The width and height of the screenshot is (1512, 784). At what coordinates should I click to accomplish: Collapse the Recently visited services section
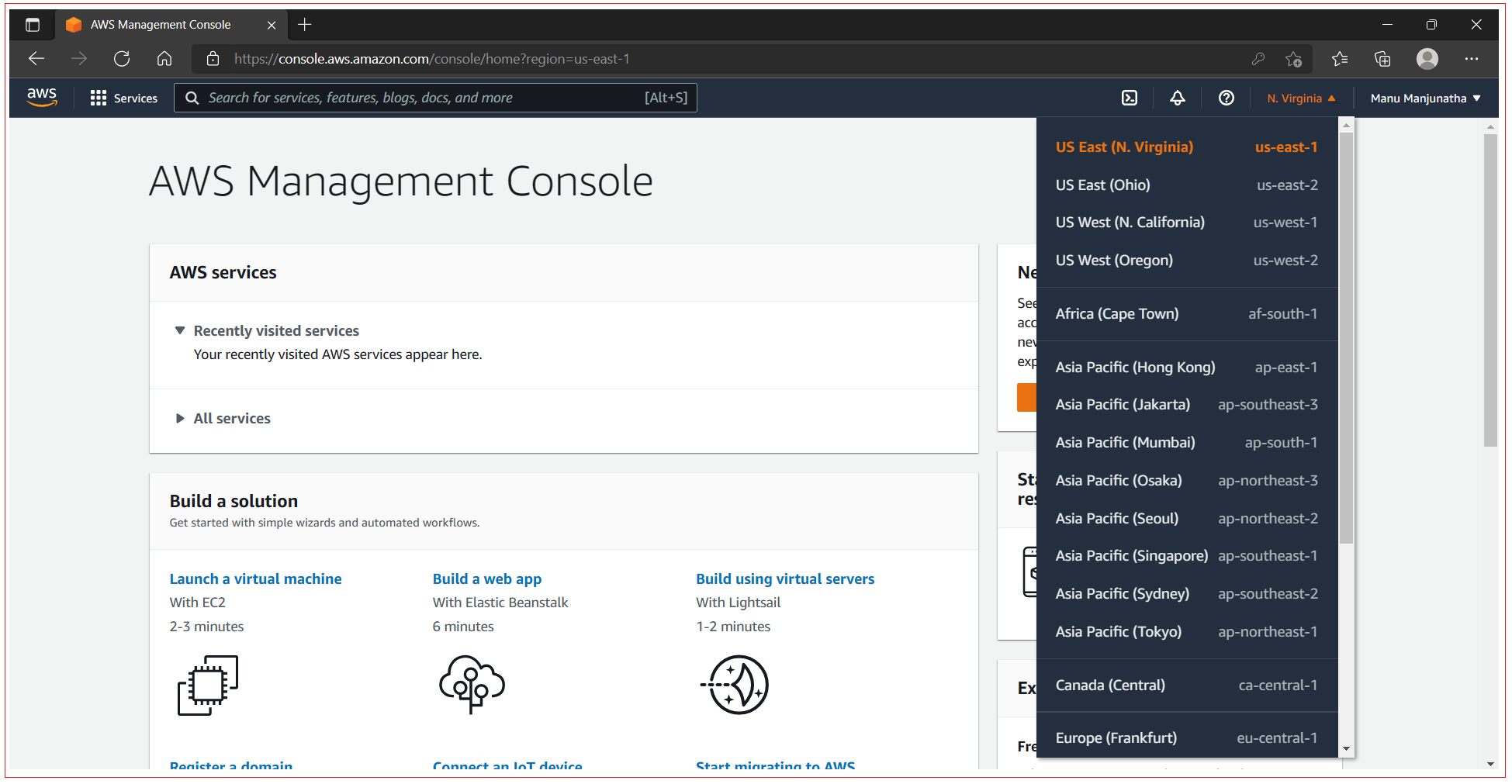pyautogui.click(x=180, y=330)
